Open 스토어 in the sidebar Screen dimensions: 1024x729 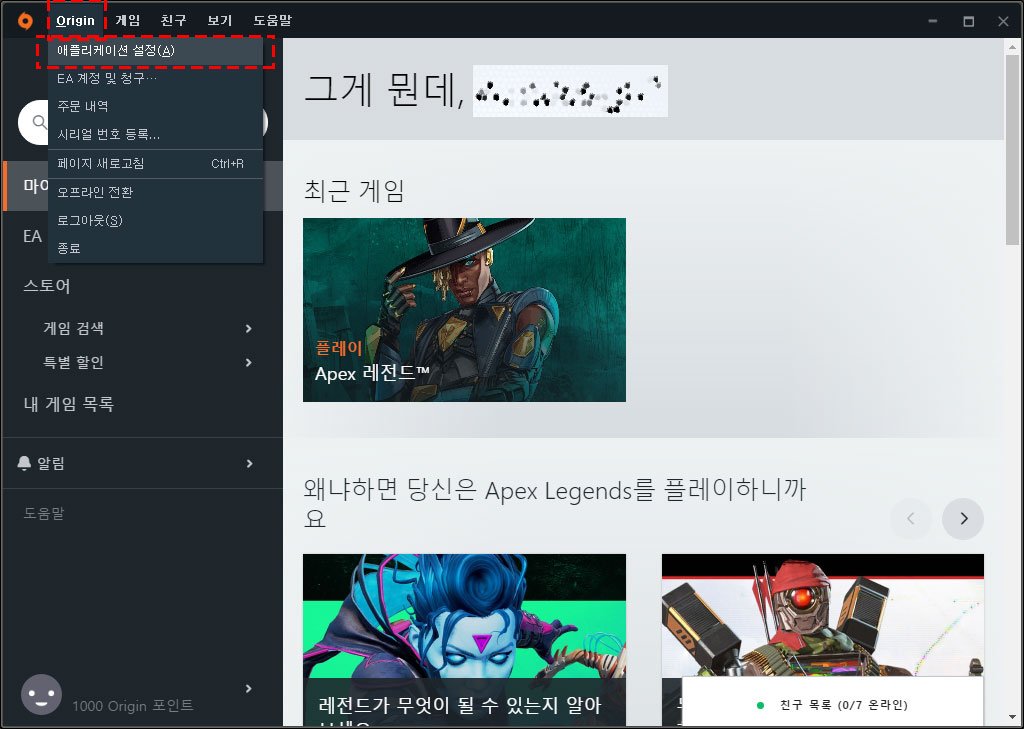(x=47, y=286)
